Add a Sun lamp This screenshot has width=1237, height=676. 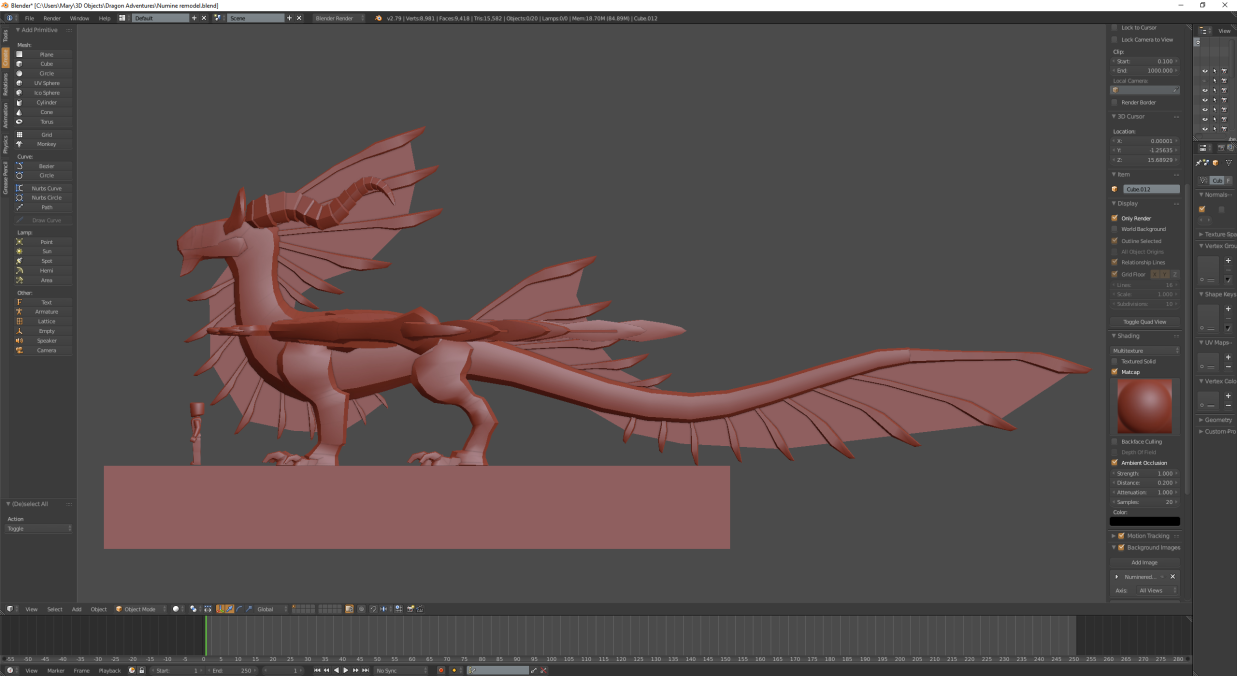coord(46,252)
